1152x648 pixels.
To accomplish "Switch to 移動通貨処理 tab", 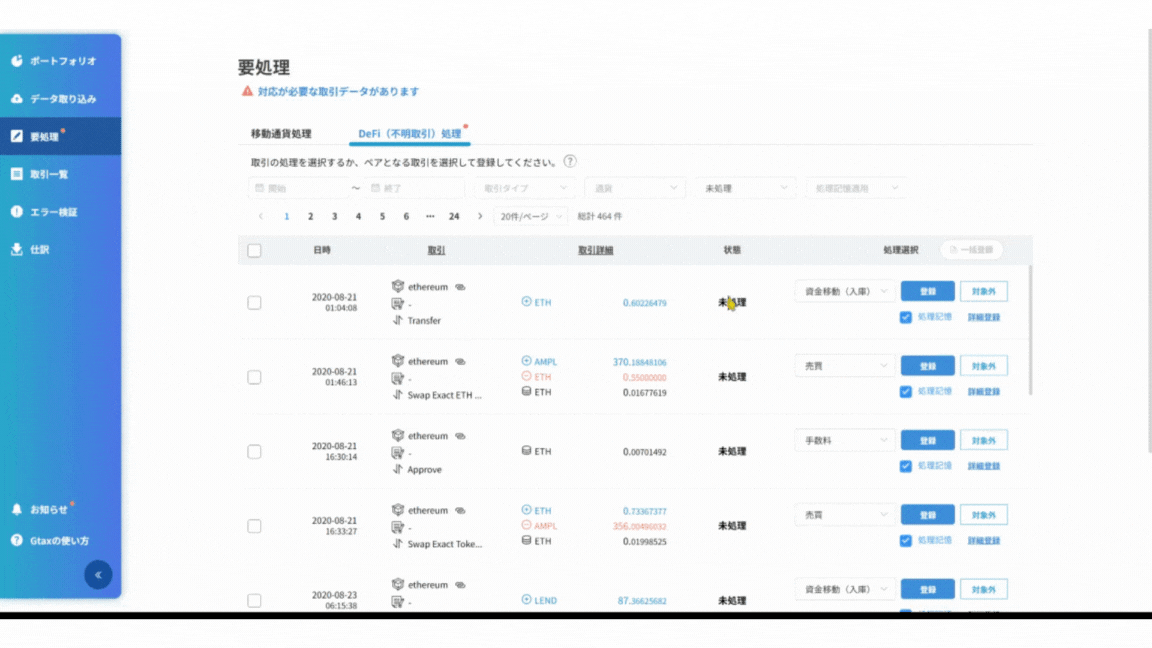I will pyautogui.click(x=281, y=134).
